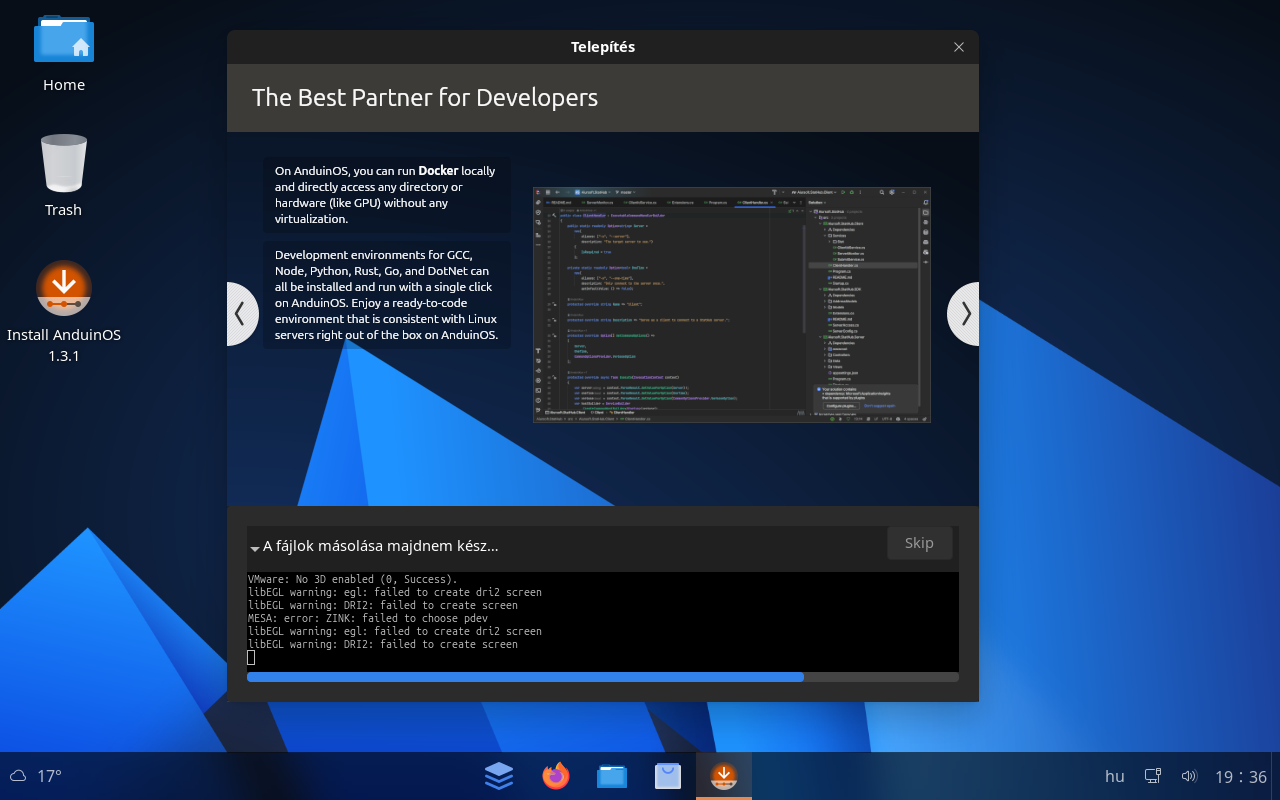Click the terminal cursor block in output
The image size is (1280, 800).
[251, 657]
